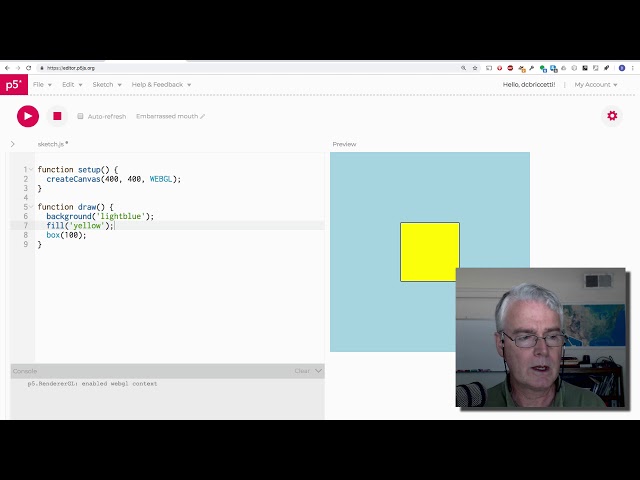Collapse the draw function fold arrow
This screenshot has width=640, height=480.
click(x=31, y=207)
